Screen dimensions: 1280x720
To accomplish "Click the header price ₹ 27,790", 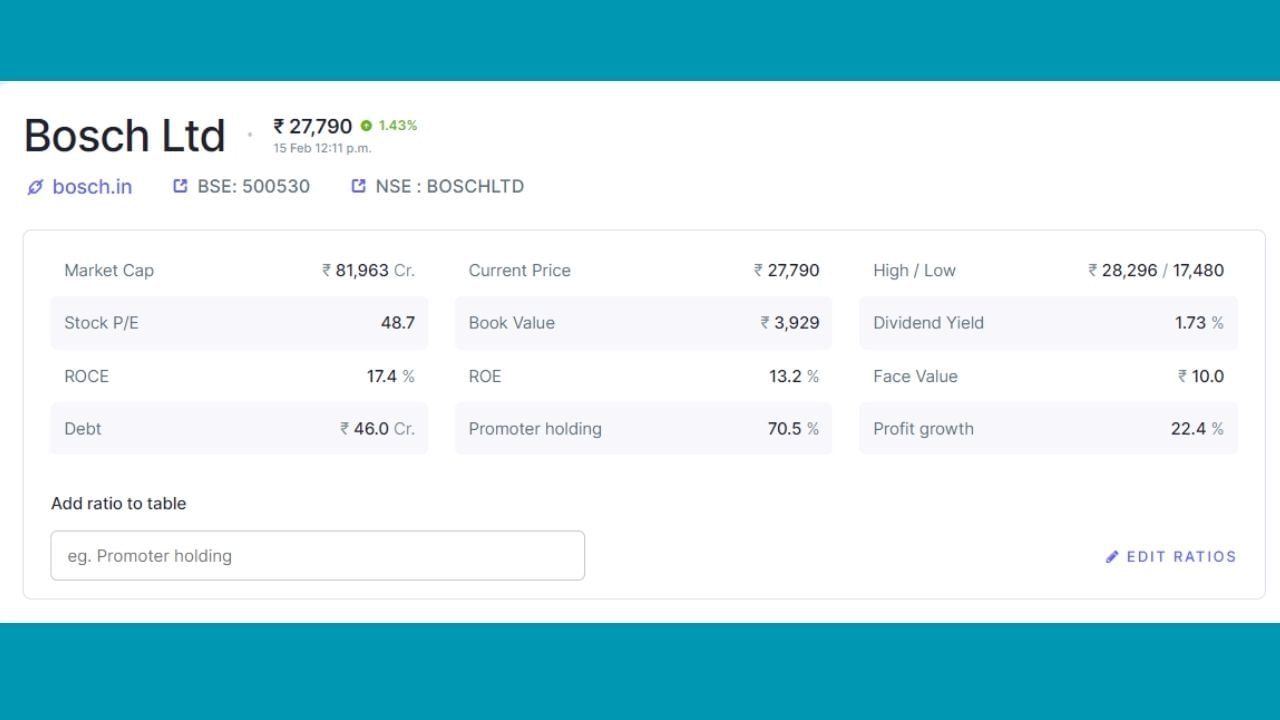I will click(313, 127).
